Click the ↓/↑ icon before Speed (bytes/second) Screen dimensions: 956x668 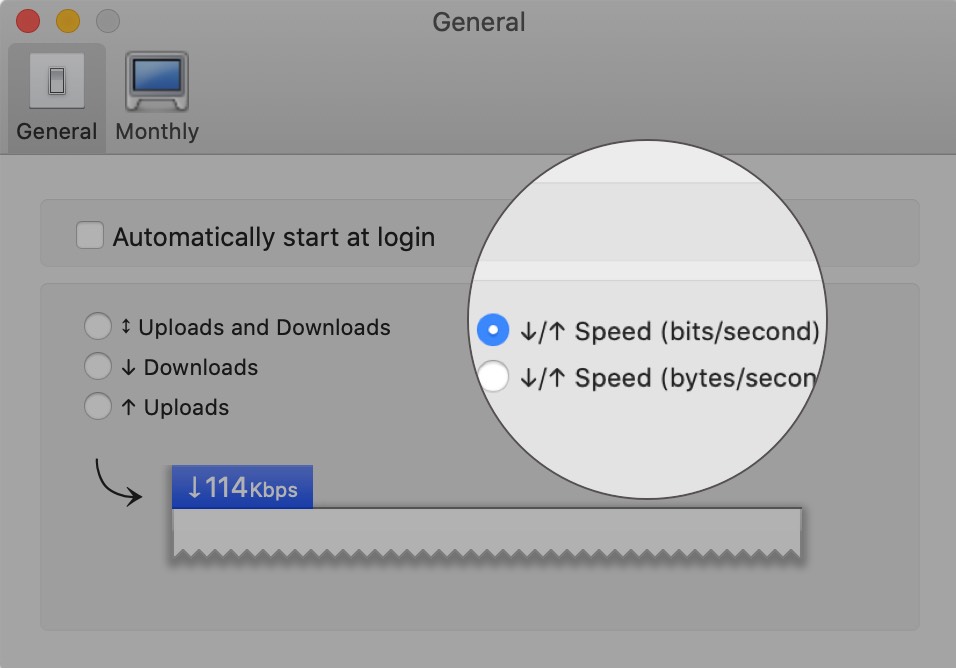click(x=537, y=378)
